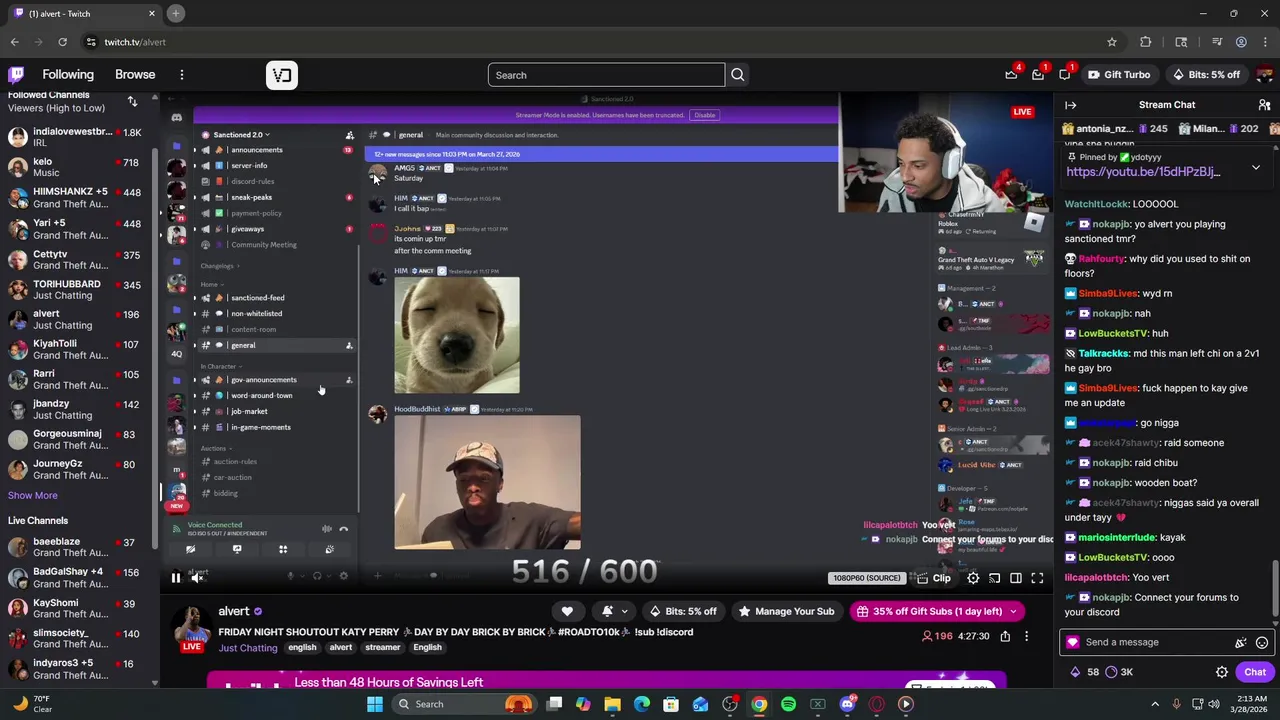Open the Prime Loot crown icon

click(1011, 75)
